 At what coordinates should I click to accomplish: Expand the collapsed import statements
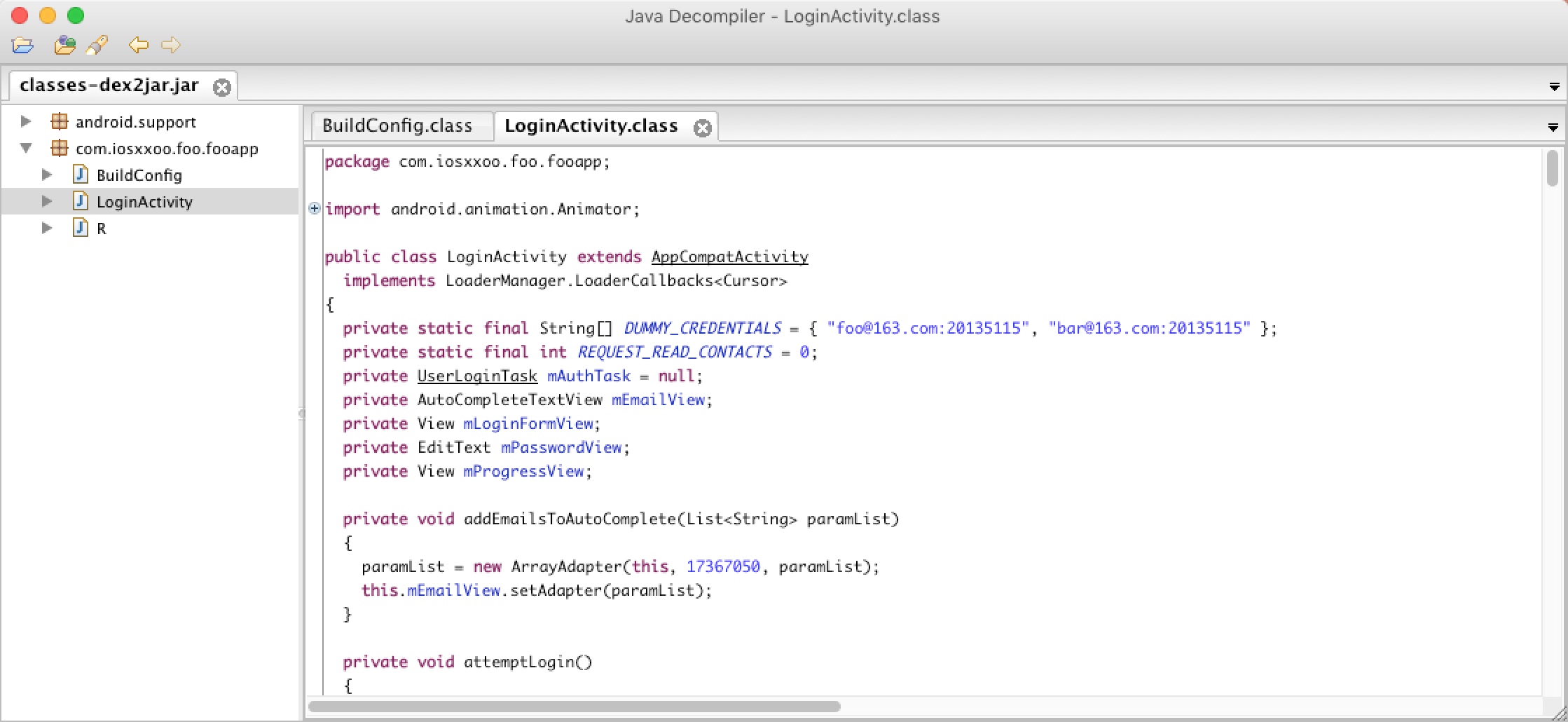point(315,208)
